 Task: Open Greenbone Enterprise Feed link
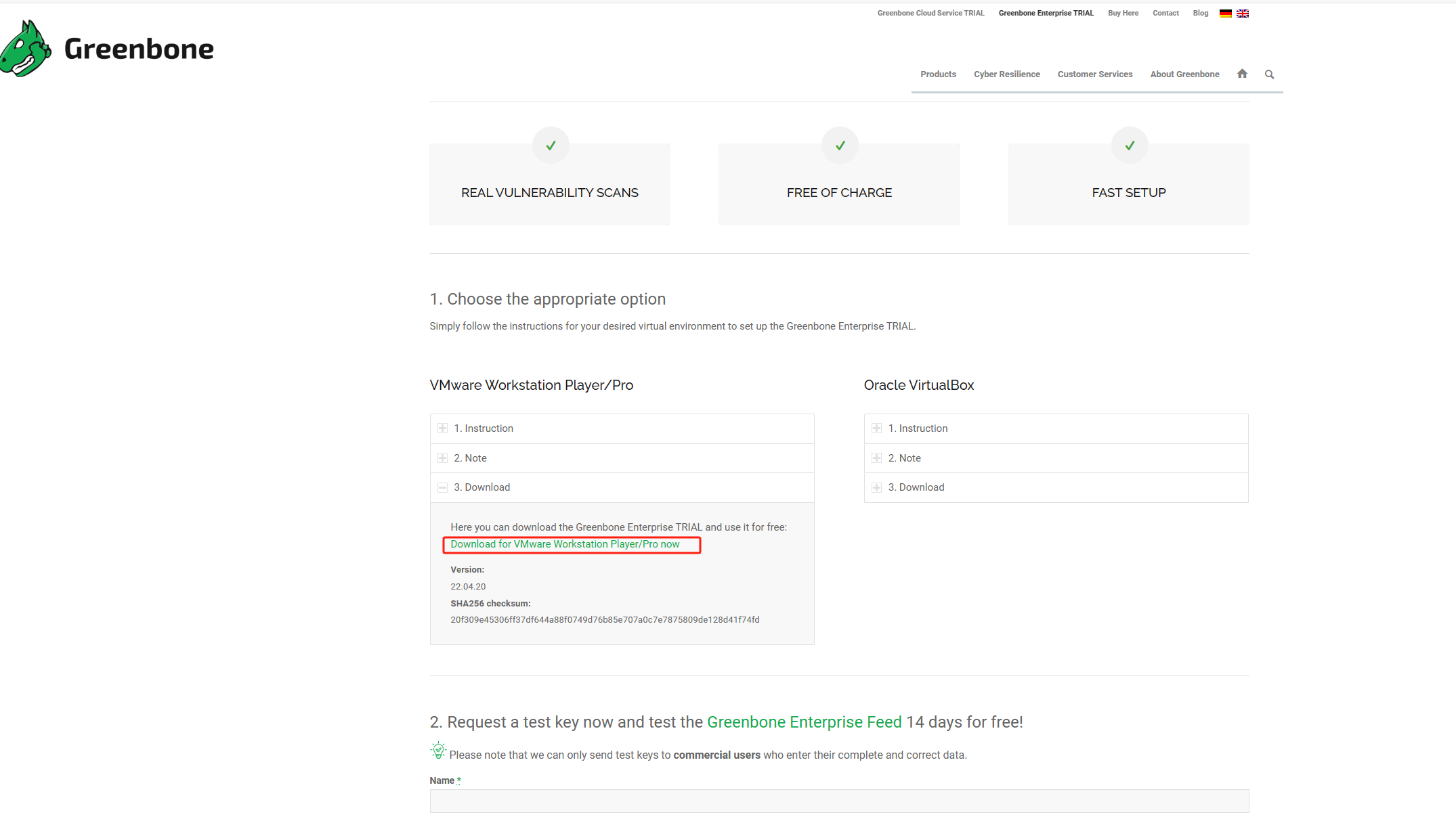(804, 722)
